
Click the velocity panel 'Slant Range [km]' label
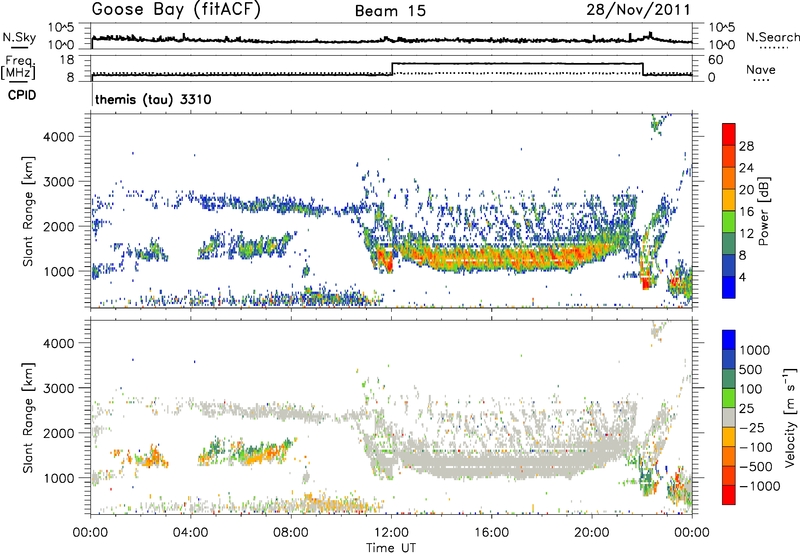[x=28, y=417]
